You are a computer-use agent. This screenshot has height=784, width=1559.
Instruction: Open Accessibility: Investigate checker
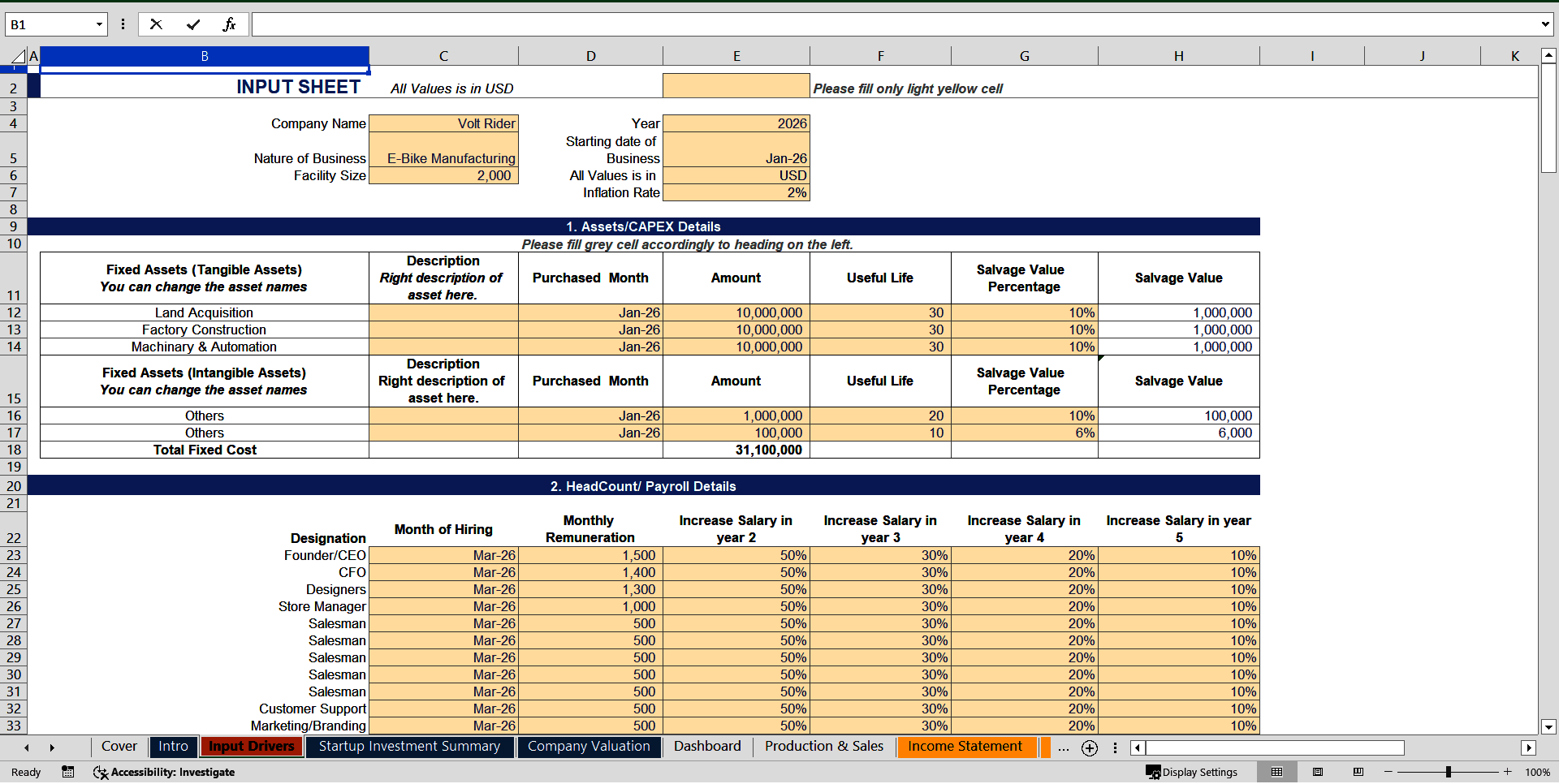164,772
